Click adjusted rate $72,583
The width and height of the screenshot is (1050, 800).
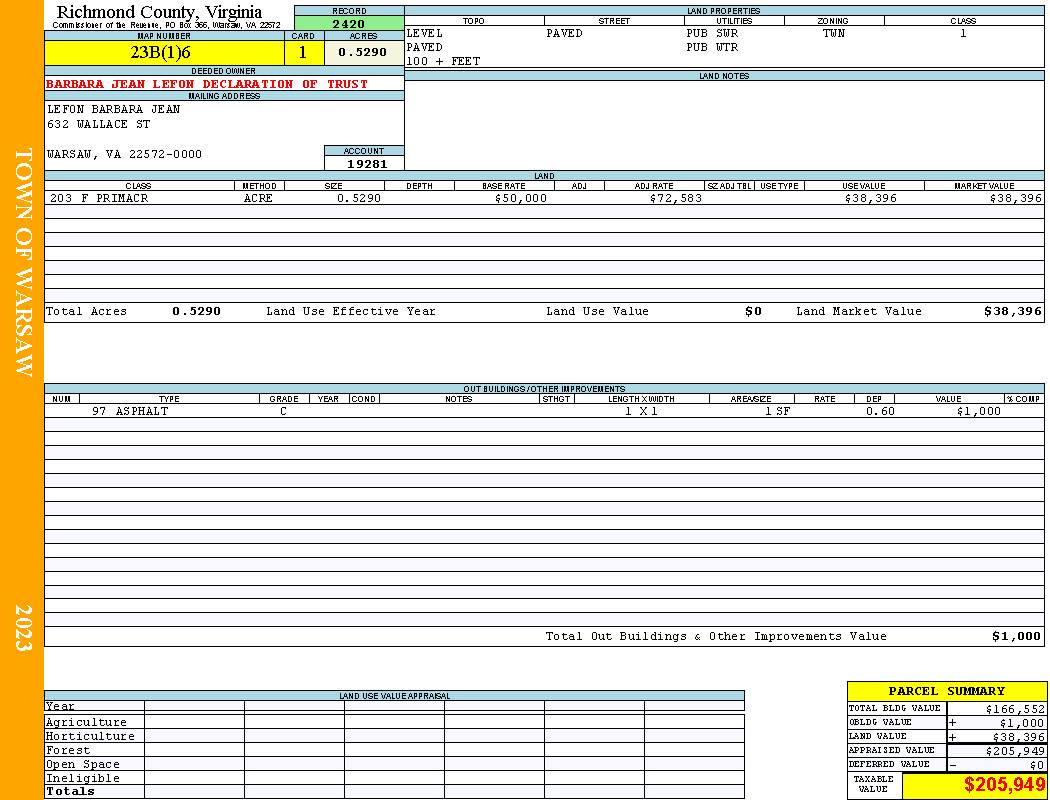[x=676, y=199]
